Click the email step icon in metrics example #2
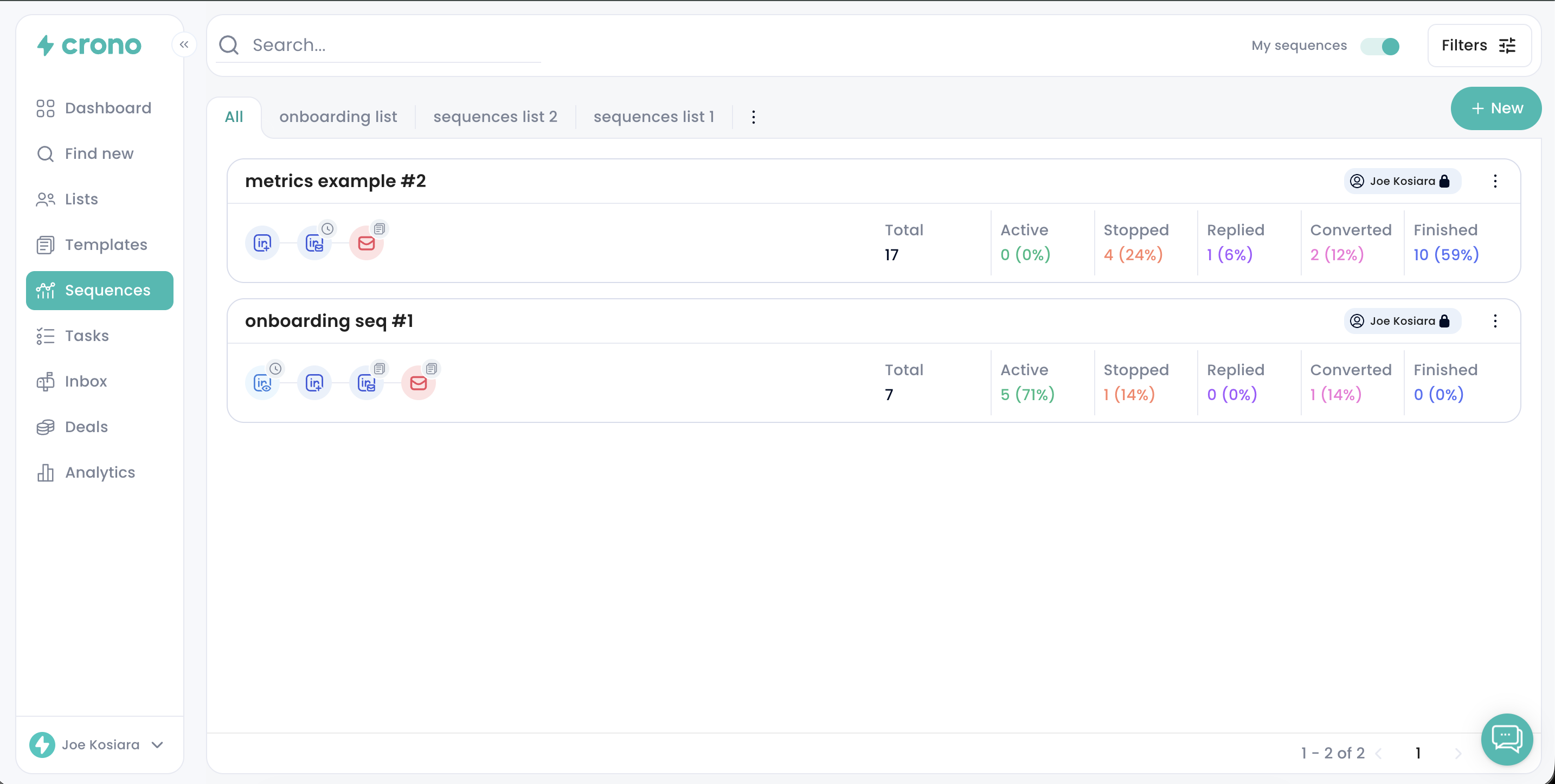This screenshot has width=1555, height=784. [367, 243]
